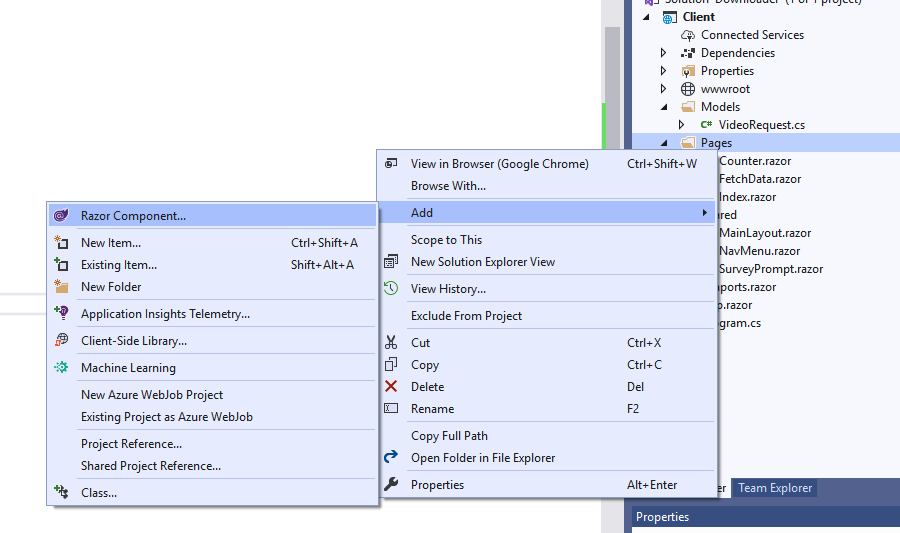Click the Razor Component purple icon
This screenshot has height=533, width=900.
click(x=61, y=216)
